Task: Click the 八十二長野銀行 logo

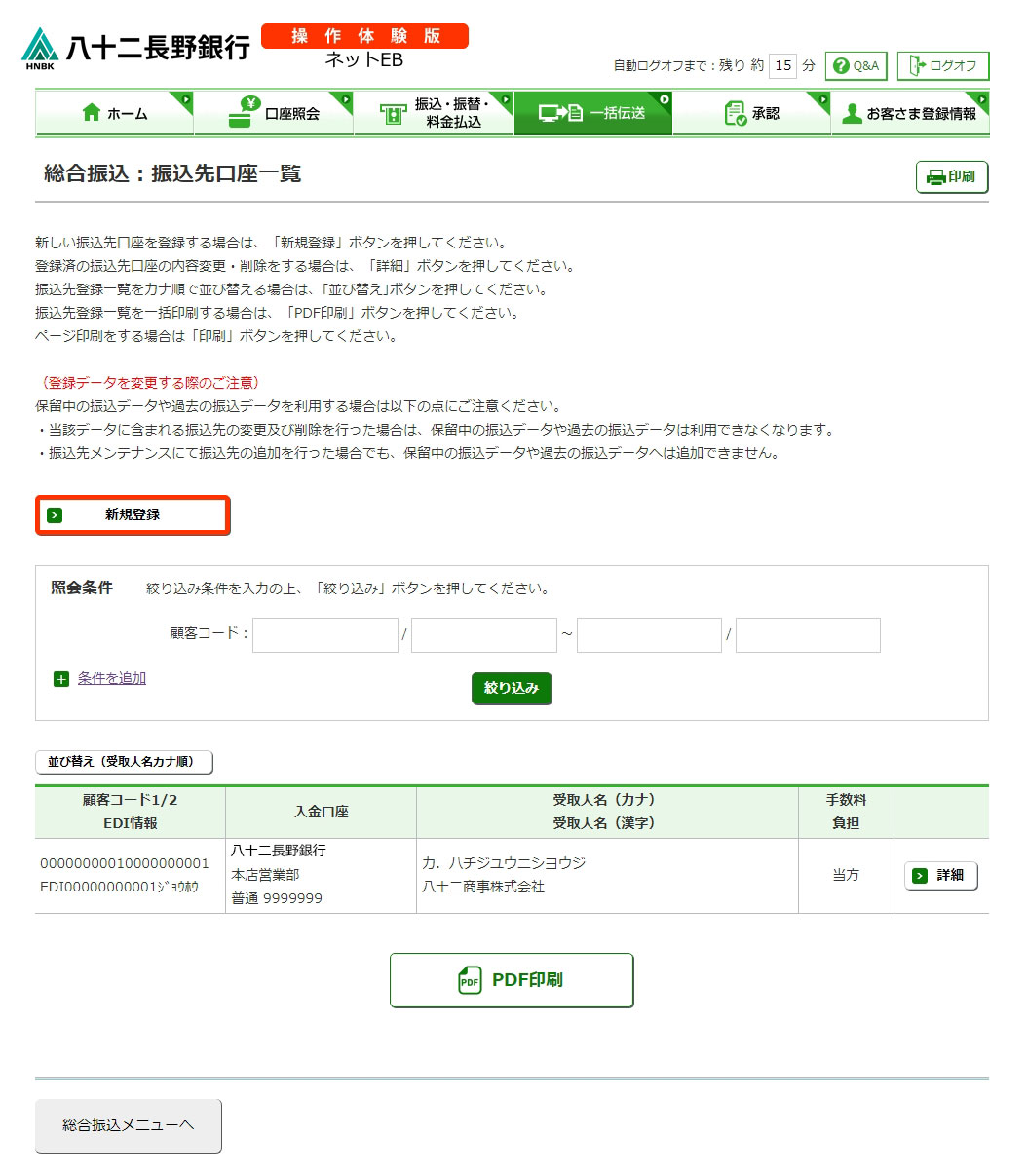Action: coord(135,48)
